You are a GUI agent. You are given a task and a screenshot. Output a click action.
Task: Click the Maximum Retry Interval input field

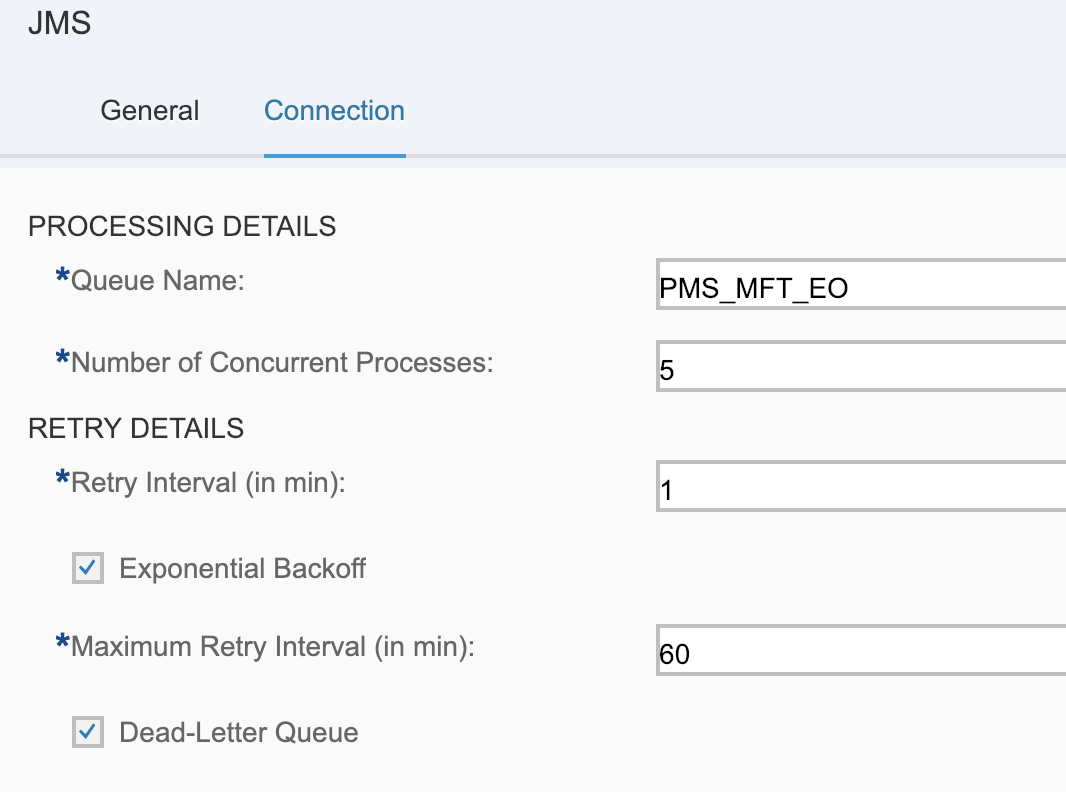861,650
